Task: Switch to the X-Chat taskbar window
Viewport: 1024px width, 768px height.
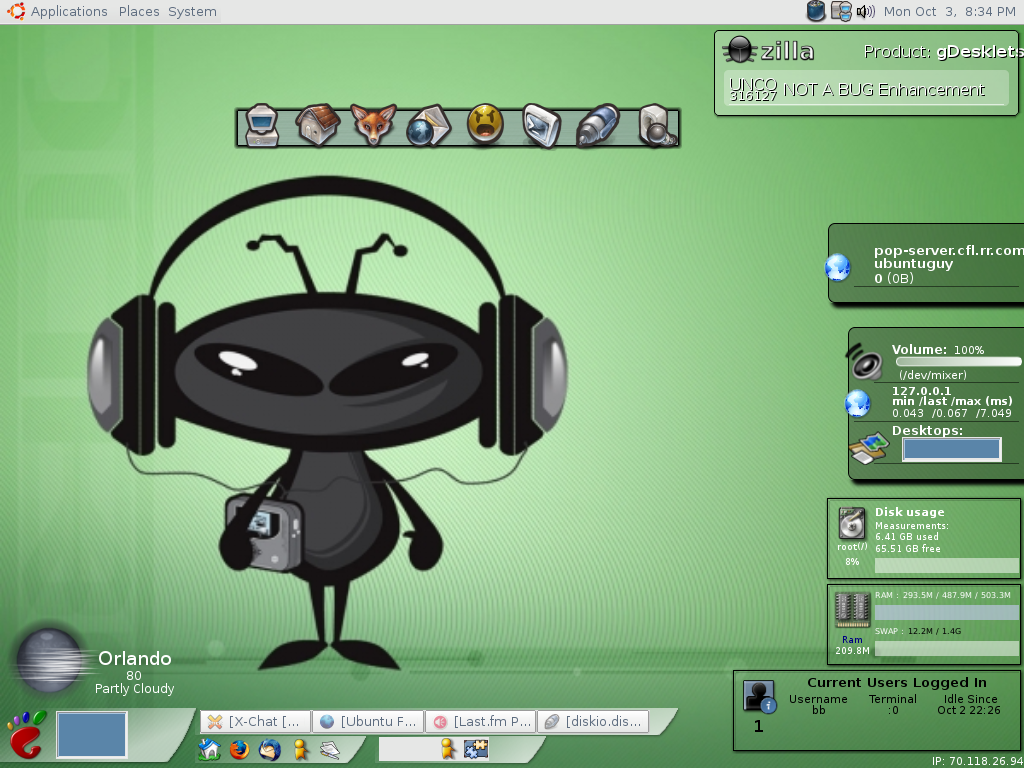Action: [255, 722]
